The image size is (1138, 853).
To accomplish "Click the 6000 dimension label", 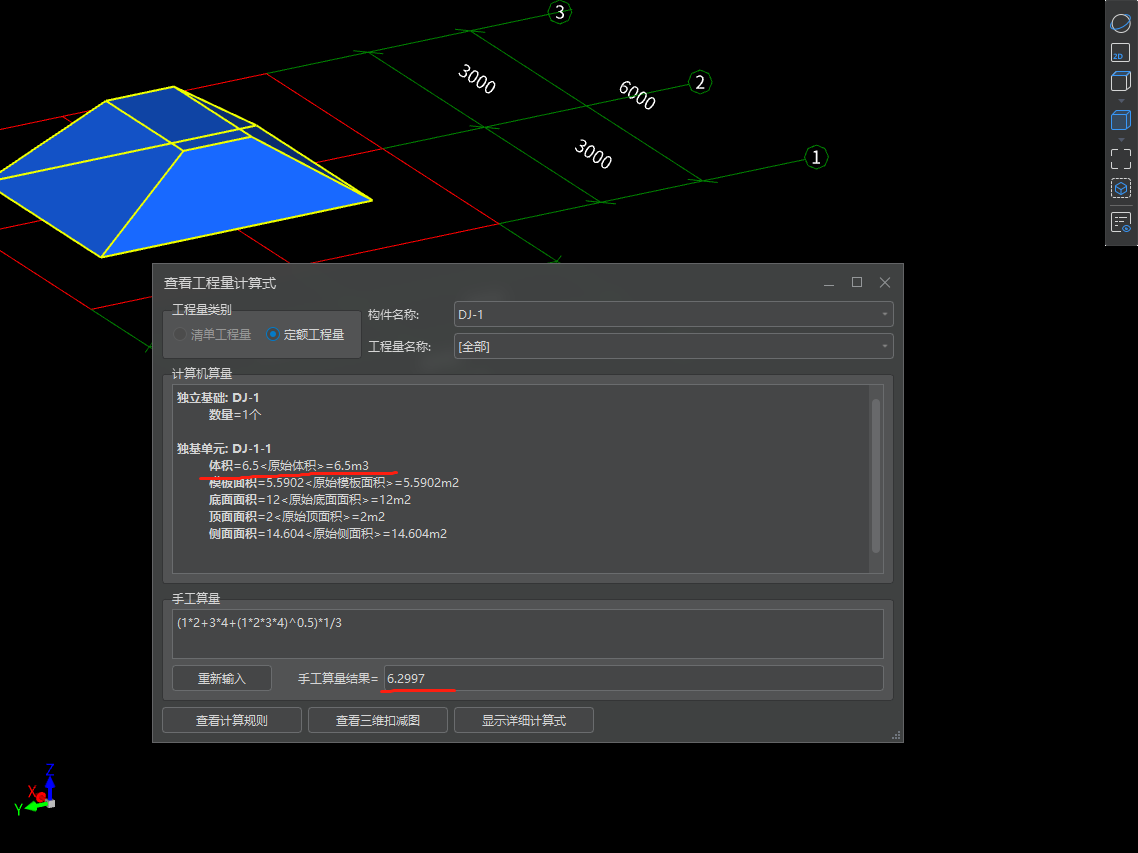I will tap(637, 95).
